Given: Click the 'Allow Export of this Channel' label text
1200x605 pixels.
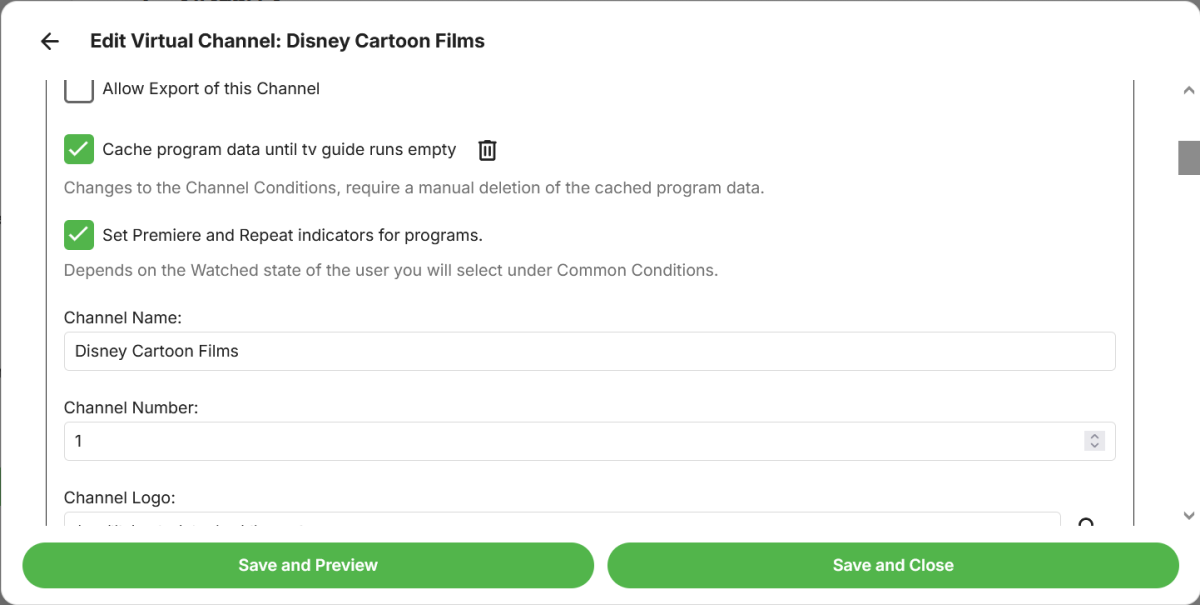Looking at the screenshot, I should (x=211, y=89).
